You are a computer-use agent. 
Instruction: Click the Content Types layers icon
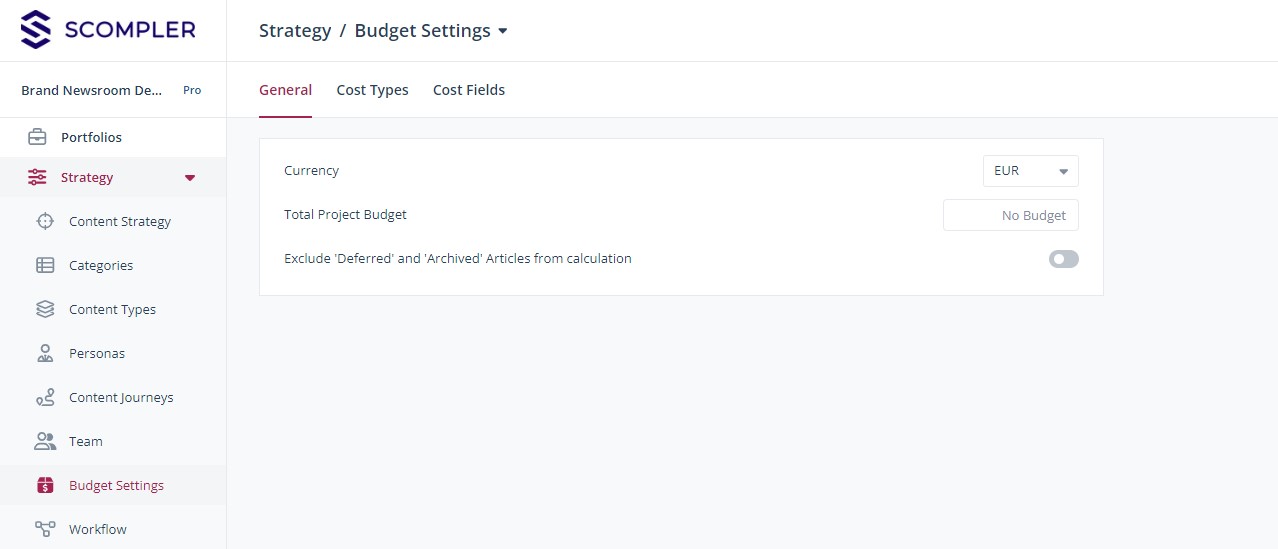45,309
